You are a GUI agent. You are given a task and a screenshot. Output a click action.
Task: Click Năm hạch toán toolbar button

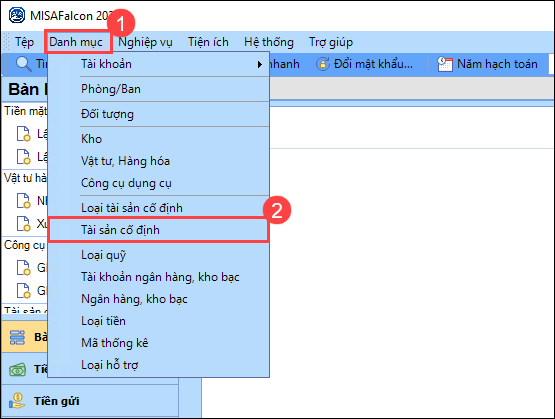[x=488, y=64]
